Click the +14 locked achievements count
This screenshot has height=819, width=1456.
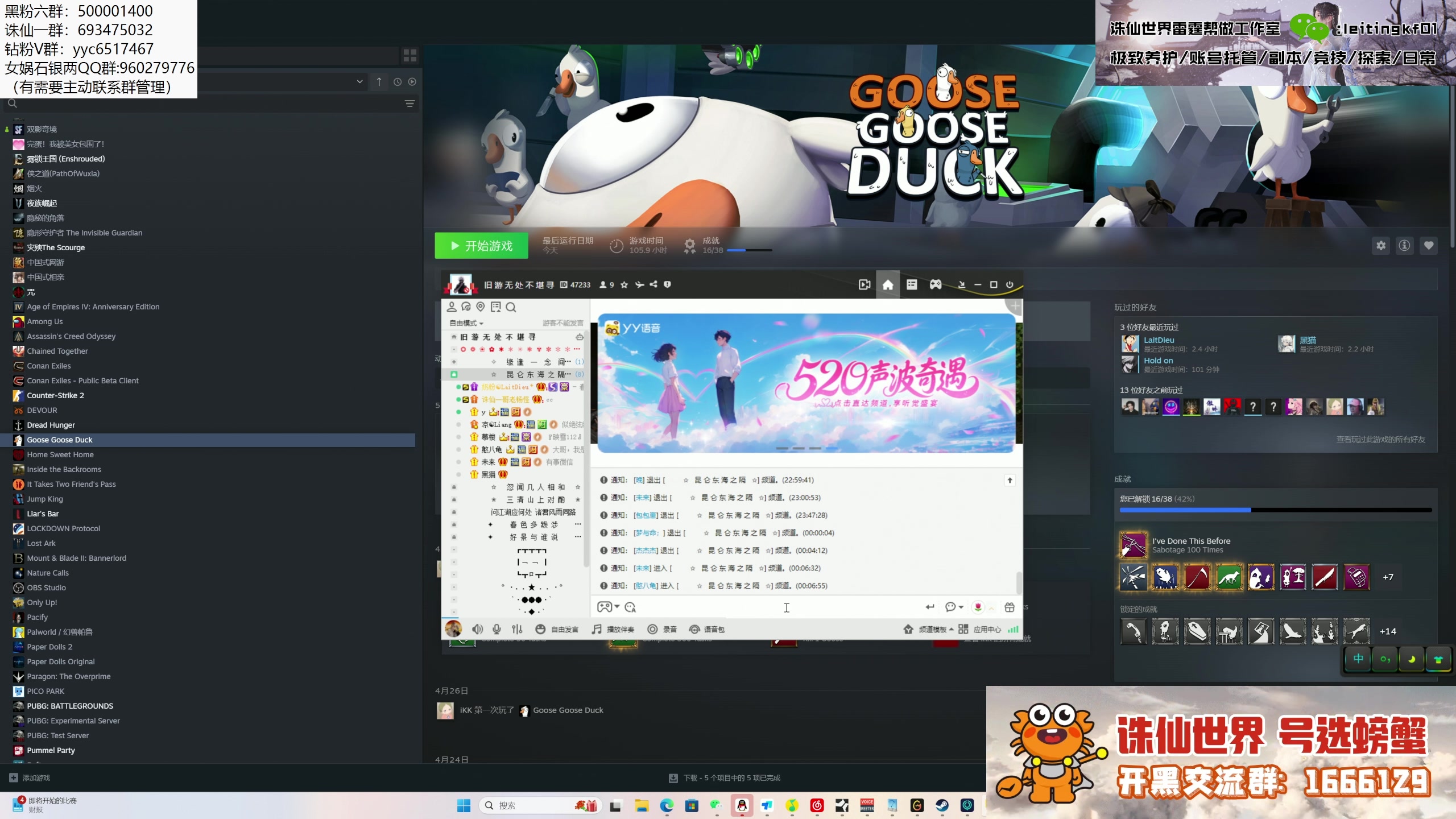[x=1388, y=631]
